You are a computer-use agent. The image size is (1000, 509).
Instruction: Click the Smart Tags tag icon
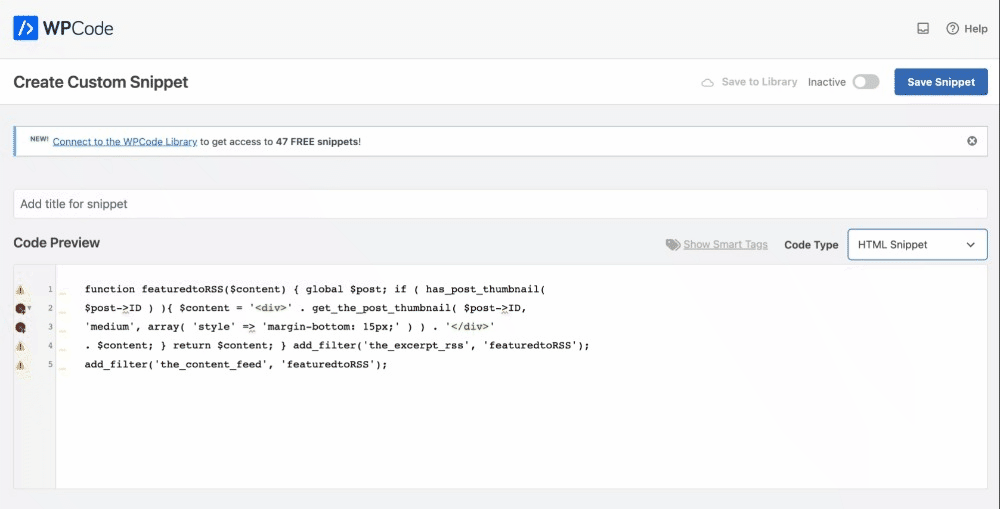[x=673, y=245]
